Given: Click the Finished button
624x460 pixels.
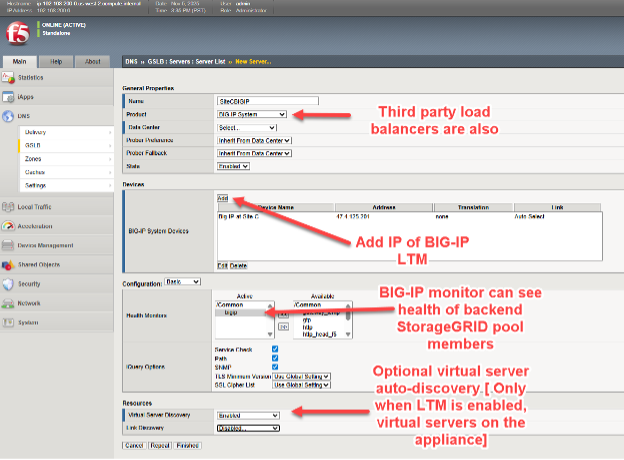Looking at the screenshot, I should pyautogui.click(x=187, y=446).
